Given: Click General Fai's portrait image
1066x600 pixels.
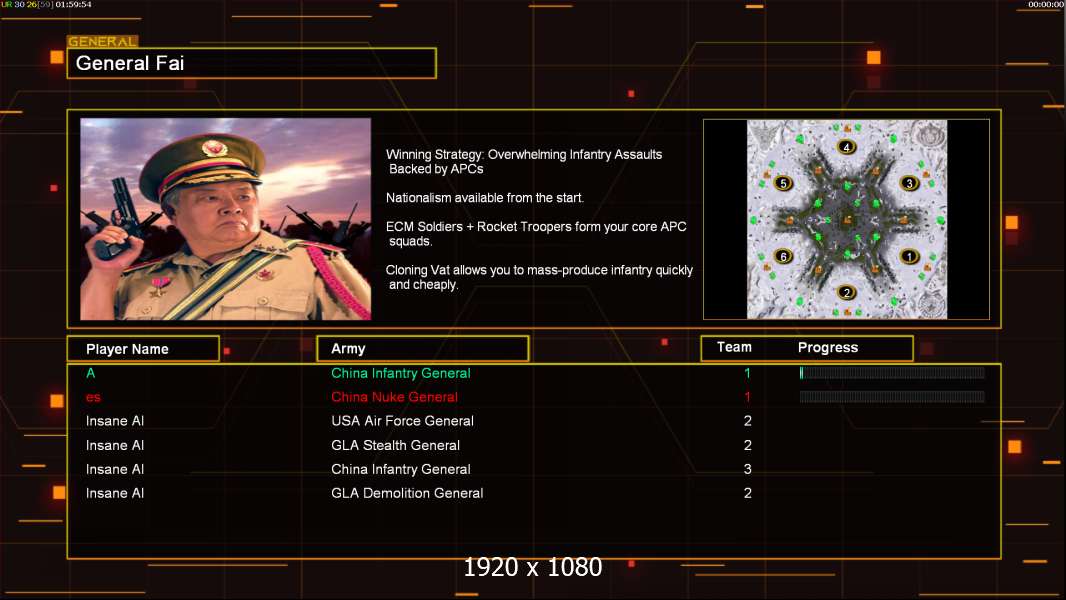Looking at the screenshot, I should click(226, 219).
